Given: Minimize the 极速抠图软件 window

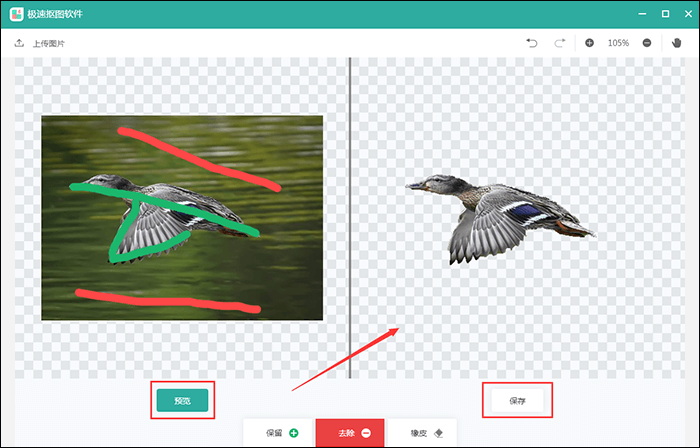Looking at the screenshot, I should pos(642,14).
